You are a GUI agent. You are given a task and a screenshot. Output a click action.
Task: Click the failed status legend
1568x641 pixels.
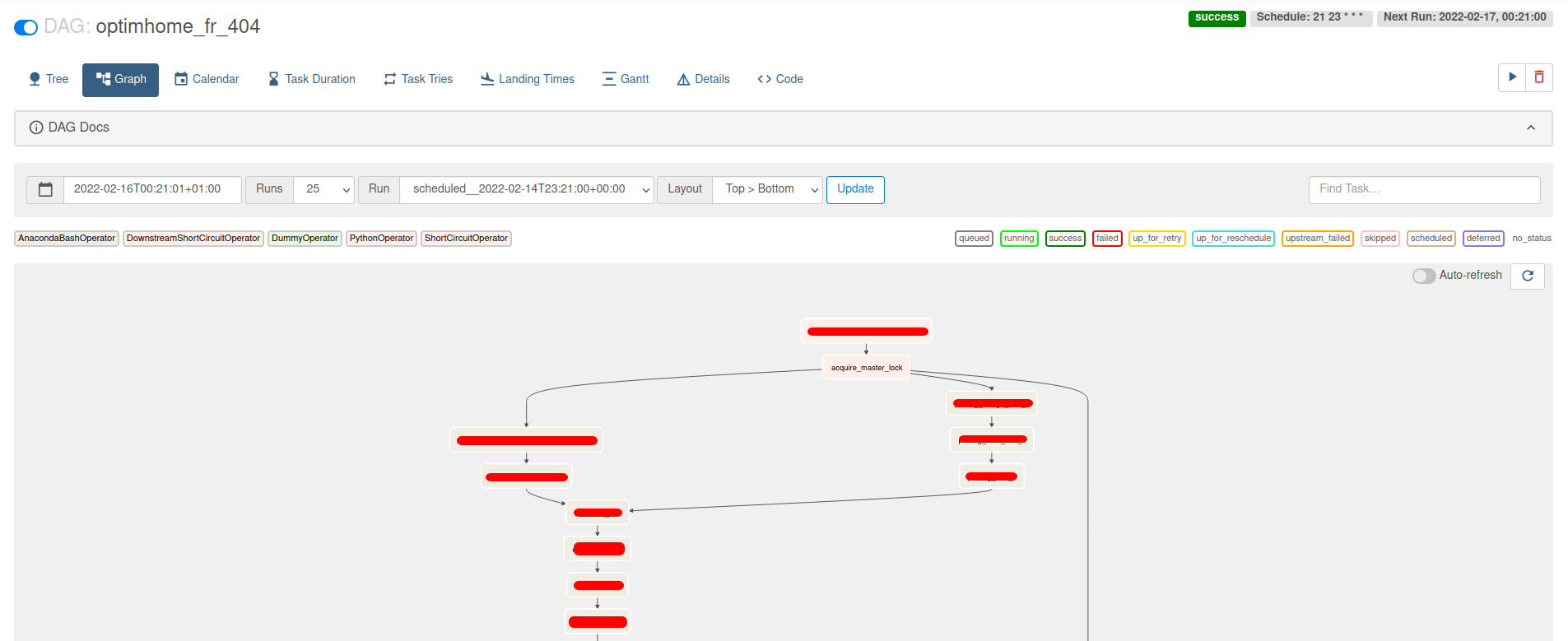click(x=1107, y=239)
